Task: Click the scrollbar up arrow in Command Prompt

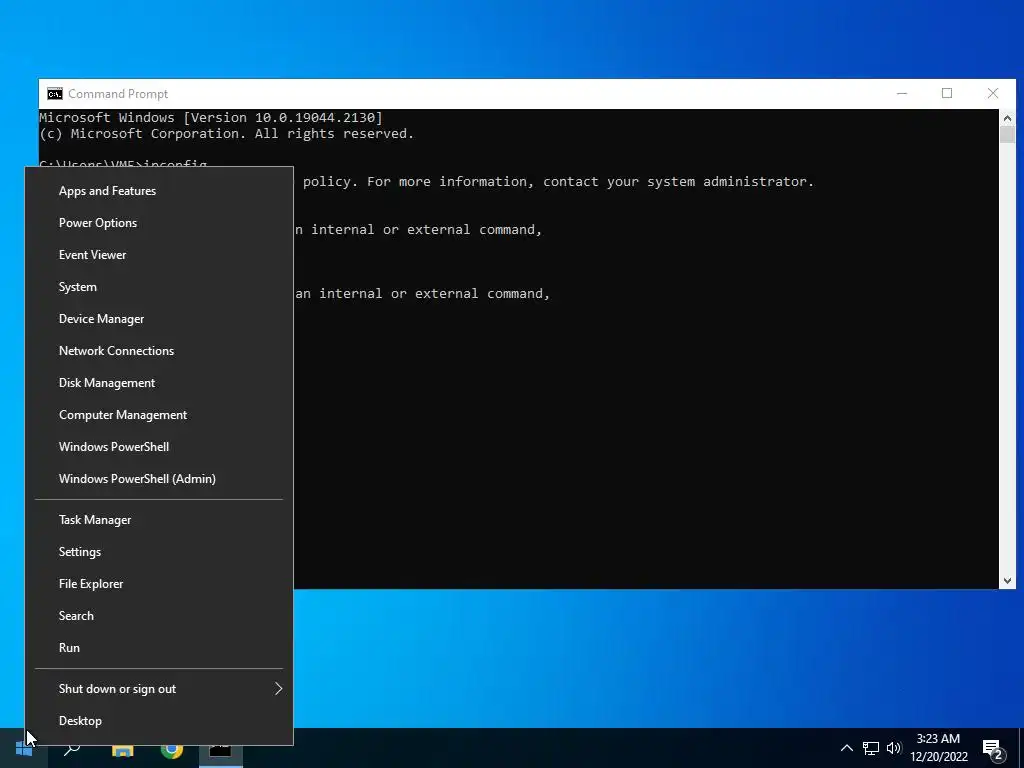Action: [1007, 118]
